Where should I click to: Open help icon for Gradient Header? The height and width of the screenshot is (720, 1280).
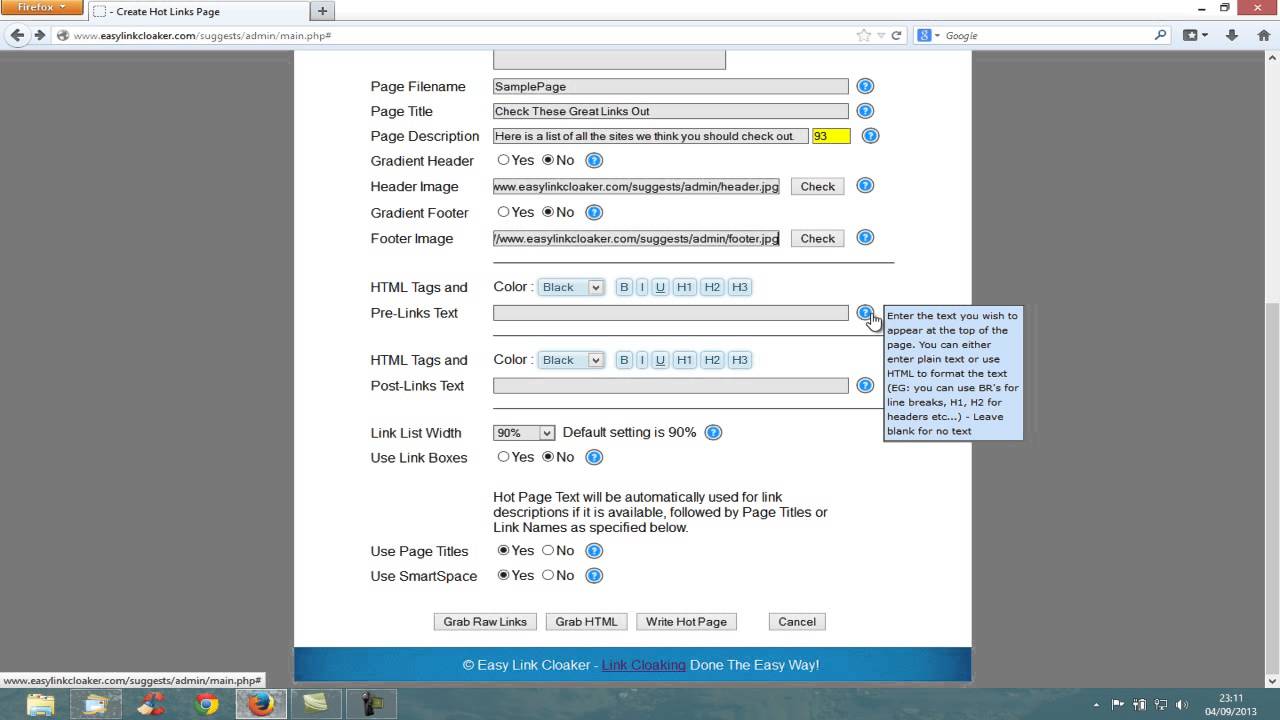coord(594,160)
